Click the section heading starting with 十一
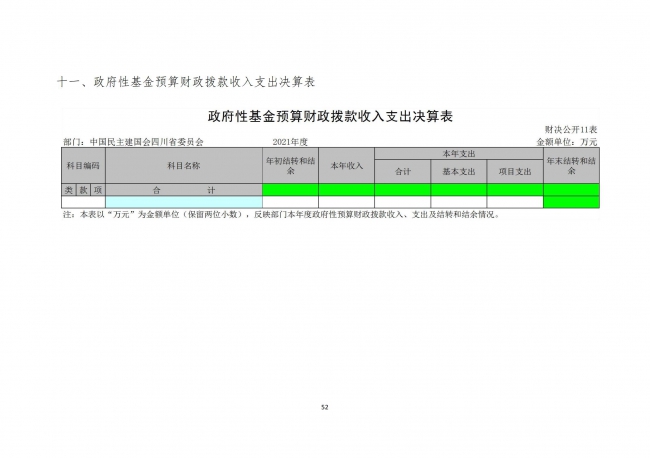The image size is (650, 458). [189, 79]
